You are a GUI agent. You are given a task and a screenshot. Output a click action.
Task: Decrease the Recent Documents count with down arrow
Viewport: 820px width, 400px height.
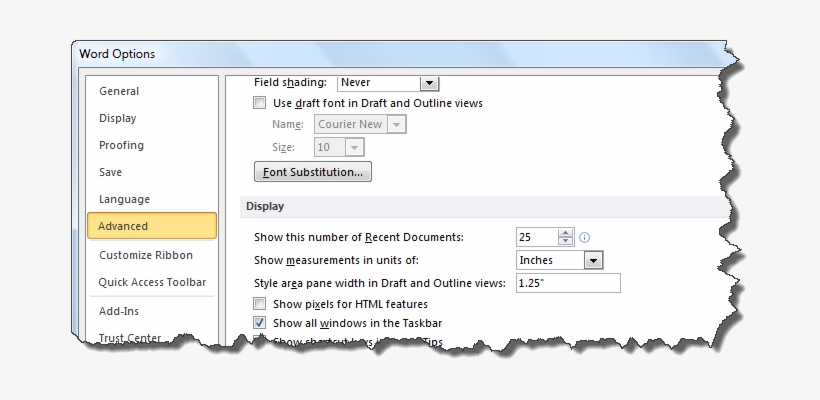coord(565,241)
